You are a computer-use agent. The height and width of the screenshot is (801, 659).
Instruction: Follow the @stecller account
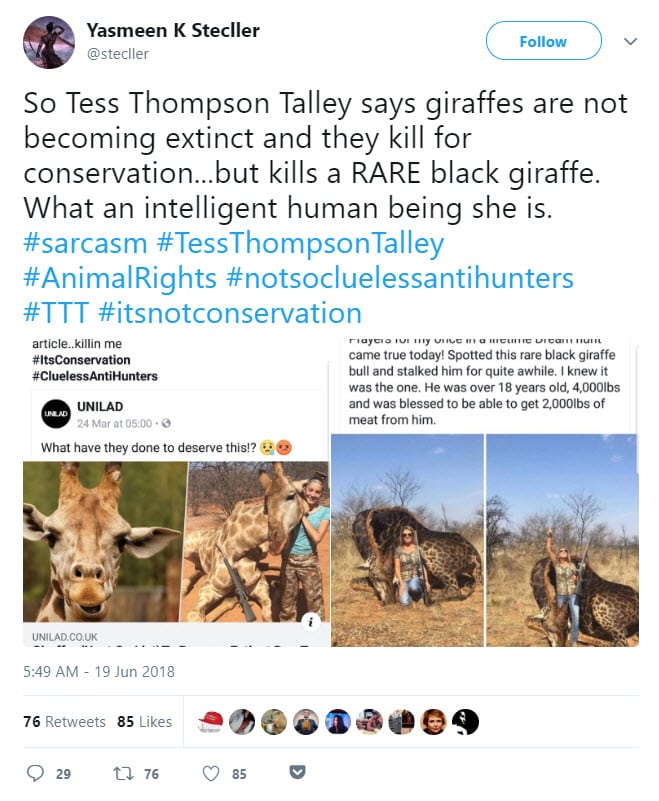(x=543, y=41)
